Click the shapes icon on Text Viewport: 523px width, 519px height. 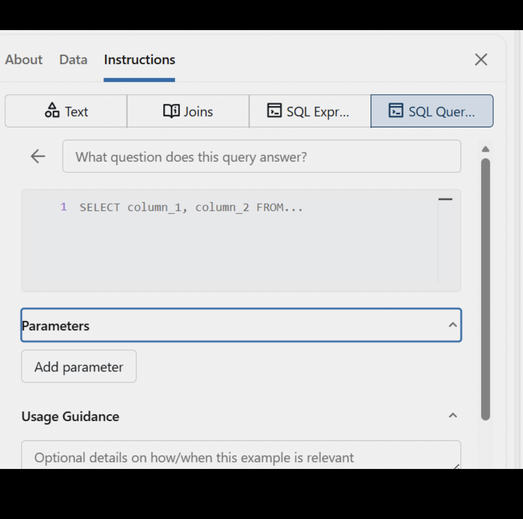[52, 110]
